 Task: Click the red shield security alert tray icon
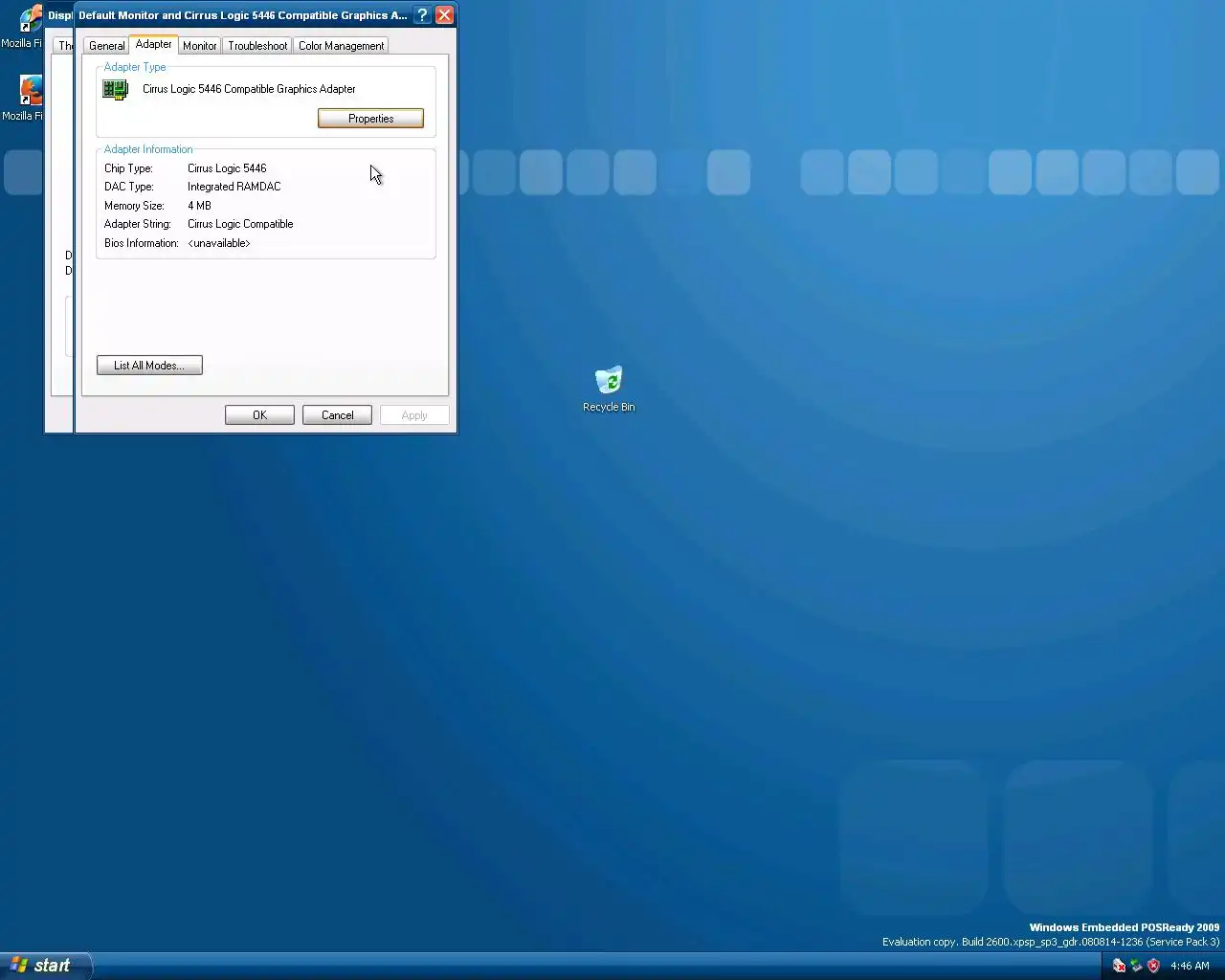(1153, 966)
